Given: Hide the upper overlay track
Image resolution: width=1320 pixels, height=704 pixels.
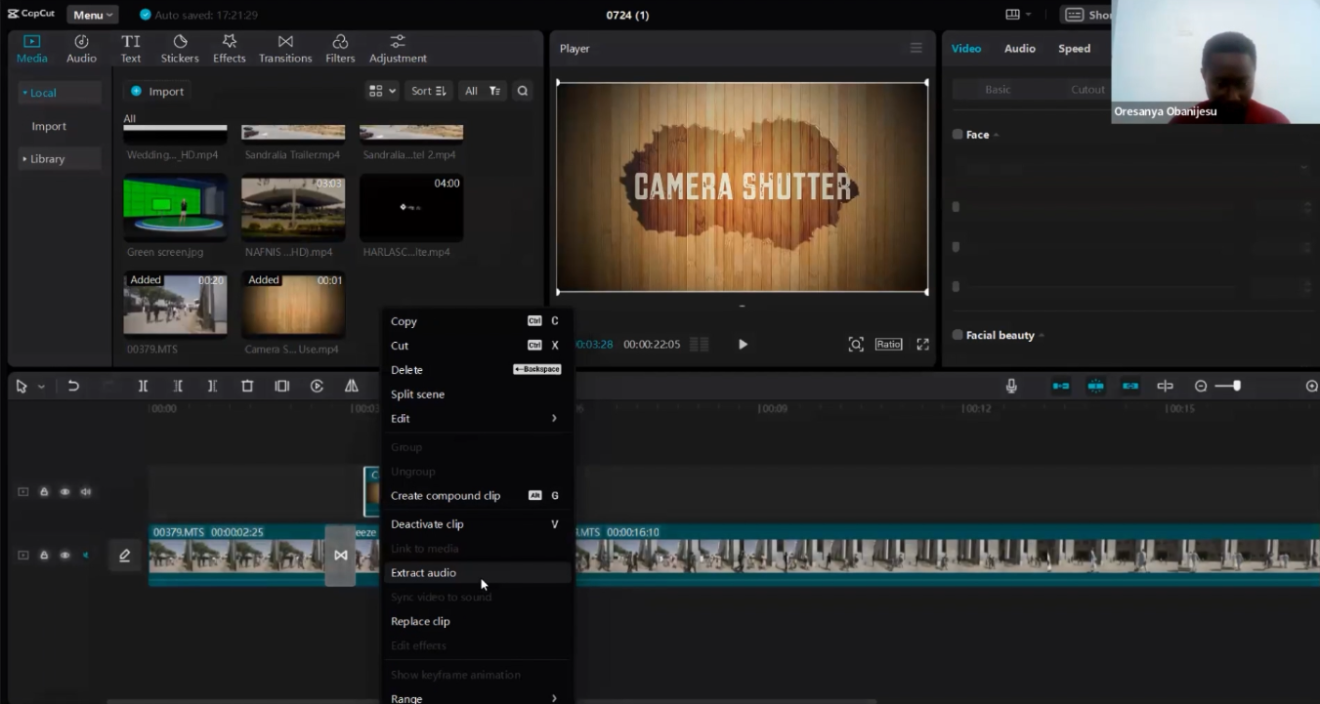Looking at the screenshot, I should [65, 492].
